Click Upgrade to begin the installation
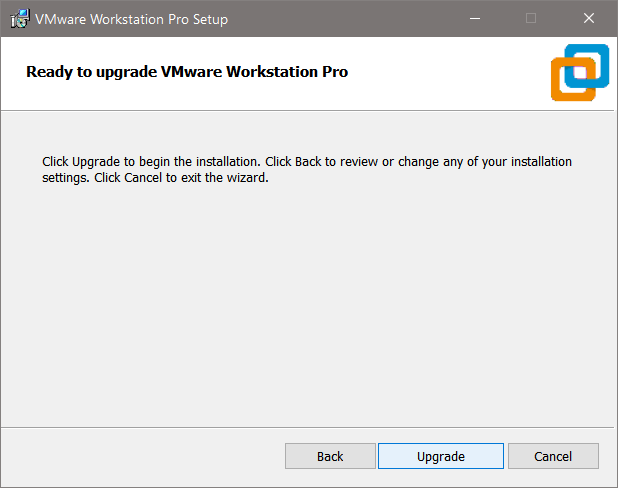This screenshot has height=488, width=618. pos(440,456)
